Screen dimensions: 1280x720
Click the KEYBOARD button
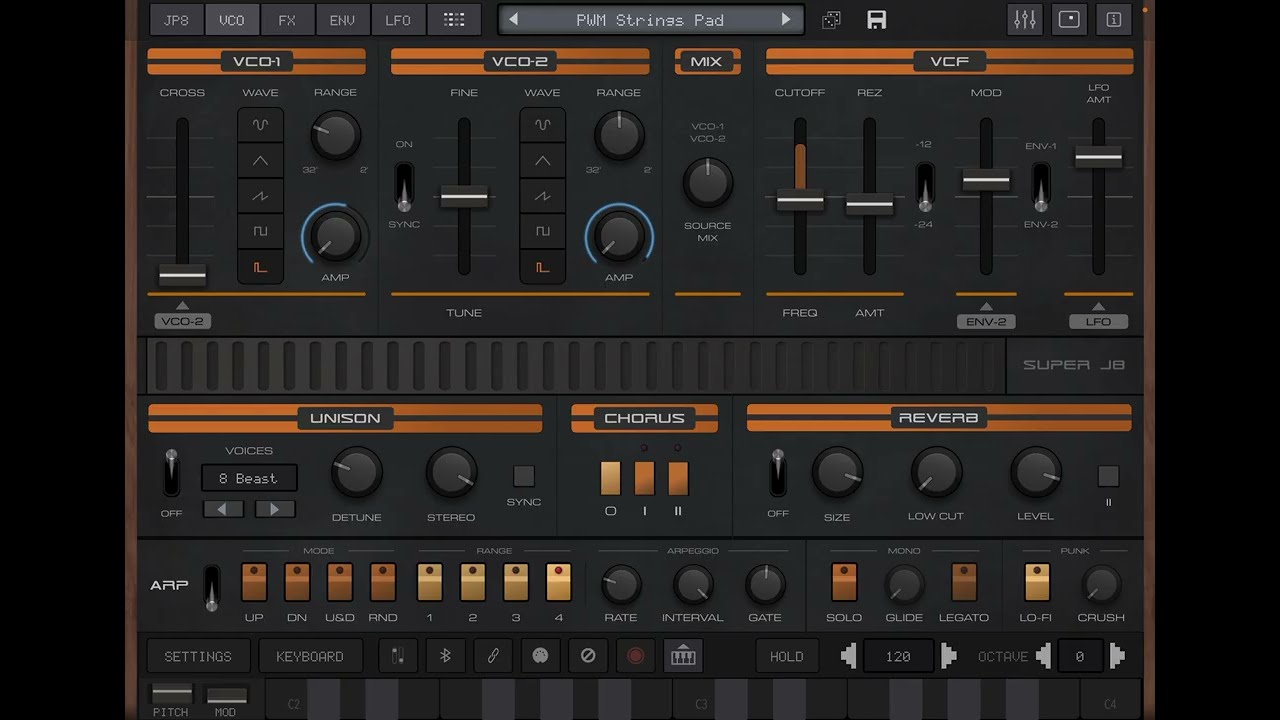(x=310, y=656)
